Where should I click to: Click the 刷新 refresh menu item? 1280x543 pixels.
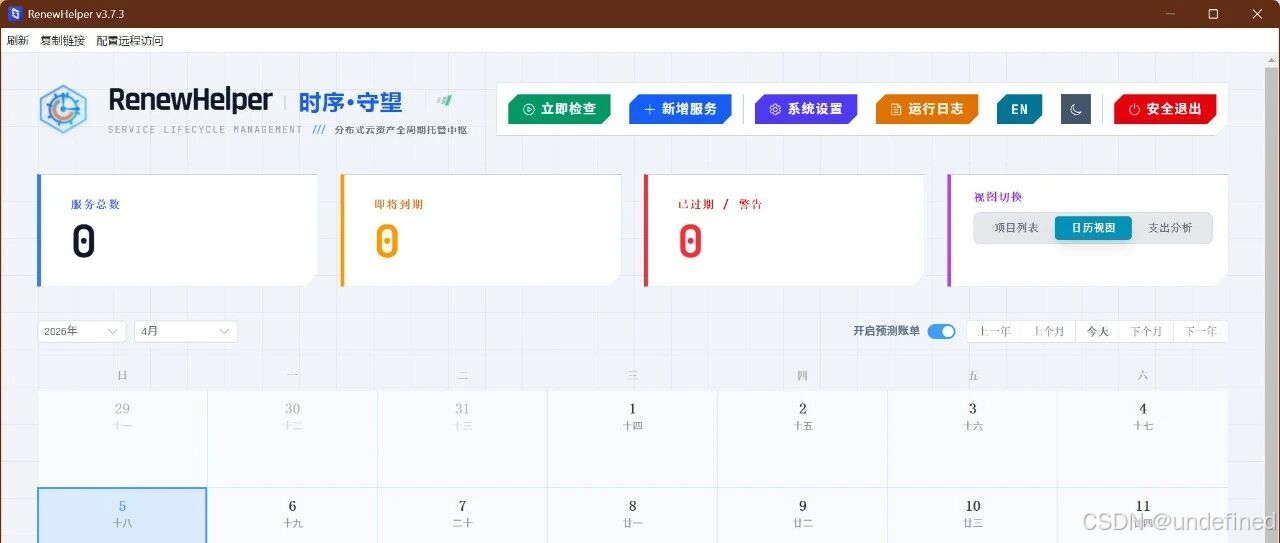17,41
